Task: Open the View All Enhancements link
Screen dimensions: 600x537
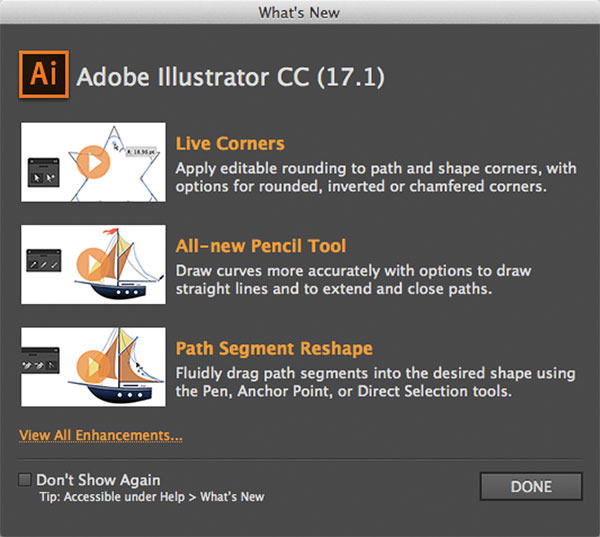Action: 100,435
